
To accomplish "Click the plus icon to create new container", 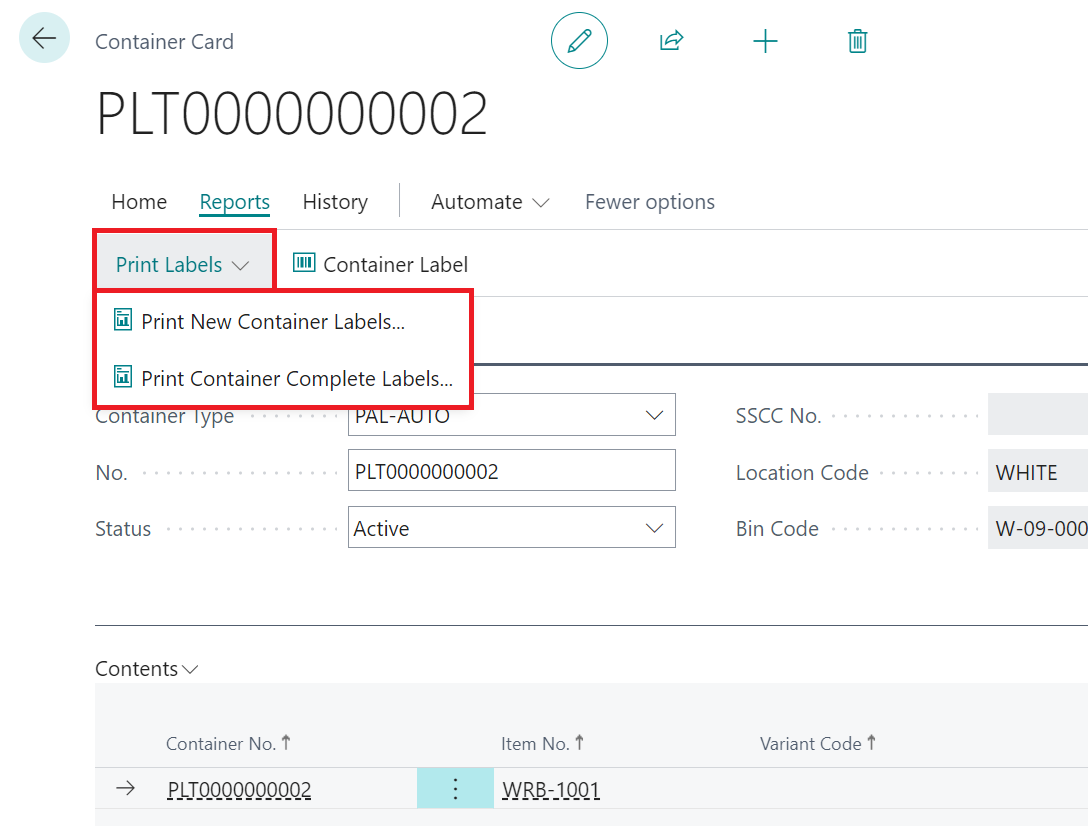I will (765, 40).
